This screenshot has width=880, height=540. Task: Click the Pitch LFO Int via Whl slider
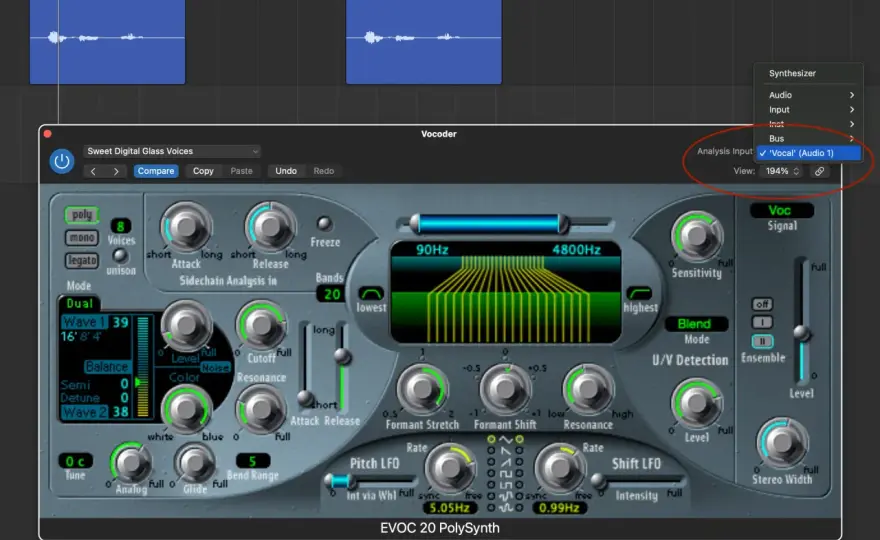pyautogui.click(x=370, y=480)
